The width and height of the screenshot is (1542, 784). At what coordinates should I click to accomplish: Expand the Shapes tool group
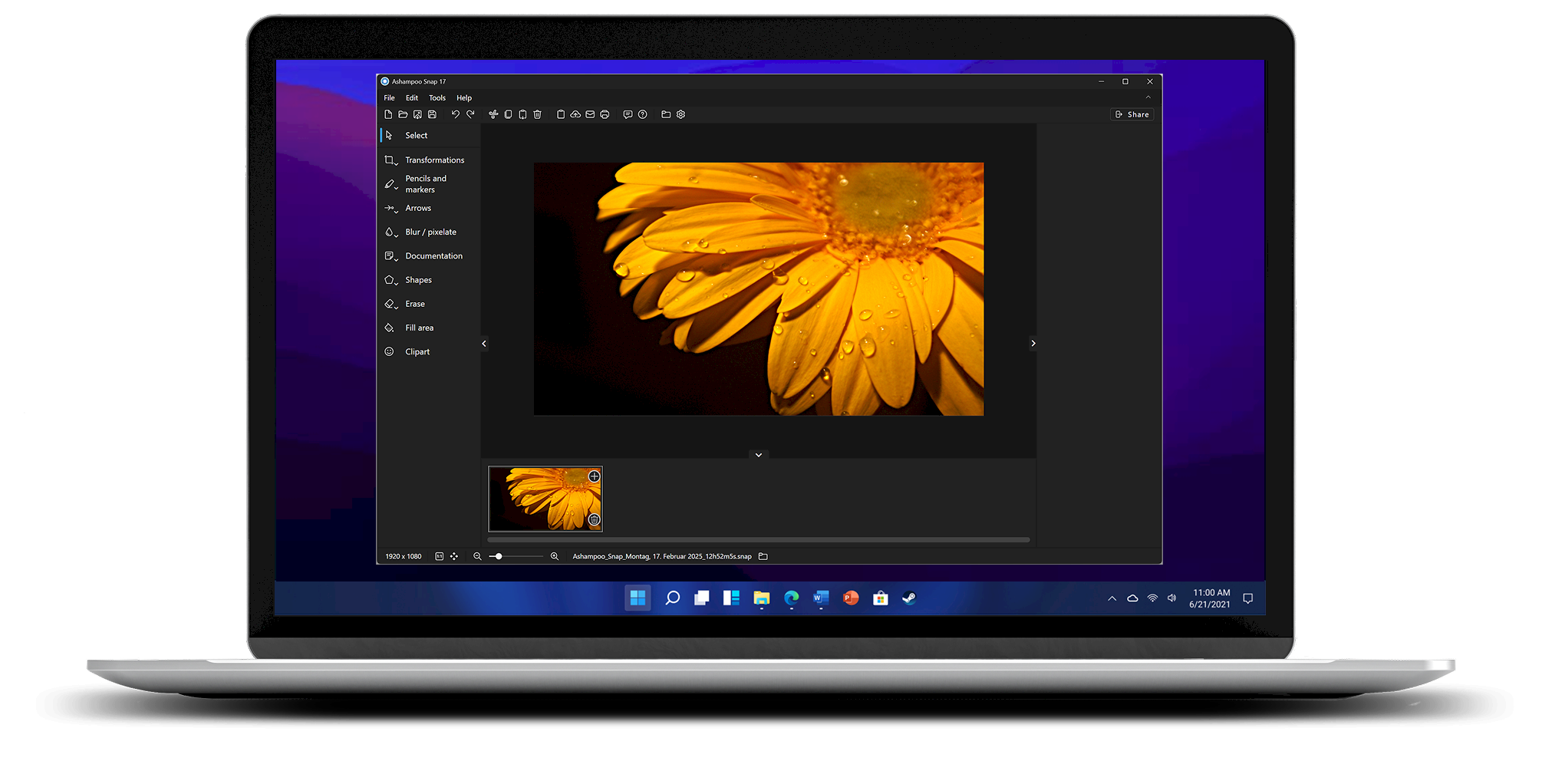(x=418, y=280)
